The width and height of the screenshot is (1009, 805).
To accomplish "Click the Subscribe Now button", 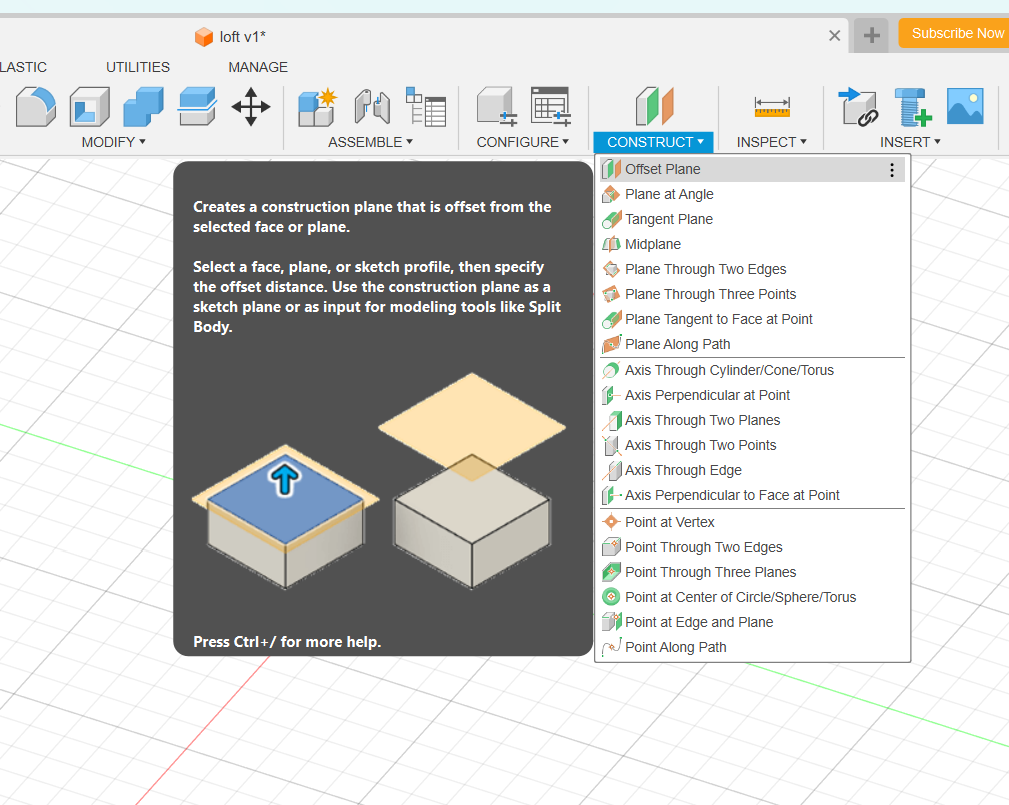I will point(954,33).
